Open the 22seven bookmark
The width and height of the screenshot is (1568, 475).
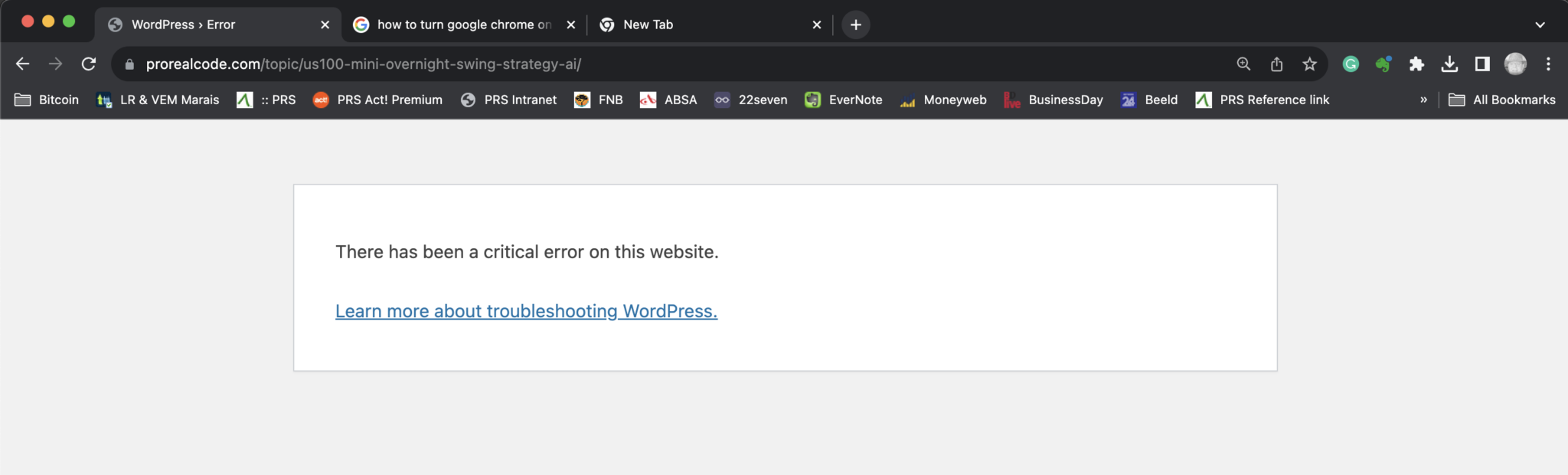750,100
